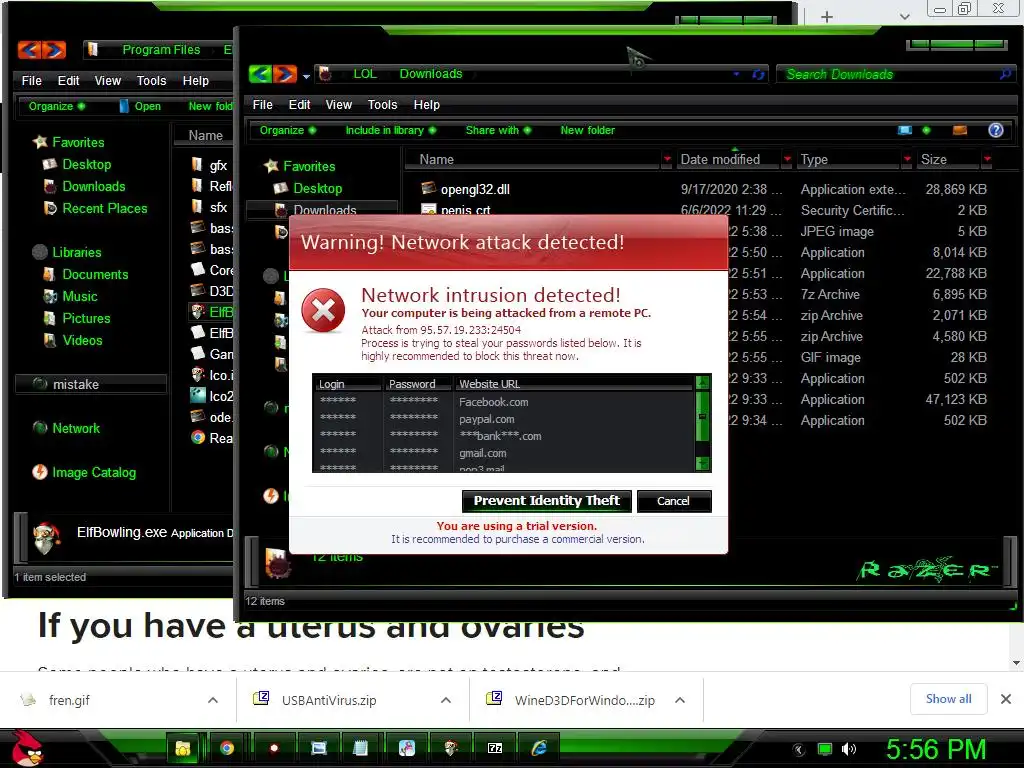Viewport: 1024px width, 768px height.
Task: Click the green network tray icon
Action: point(825,749)
